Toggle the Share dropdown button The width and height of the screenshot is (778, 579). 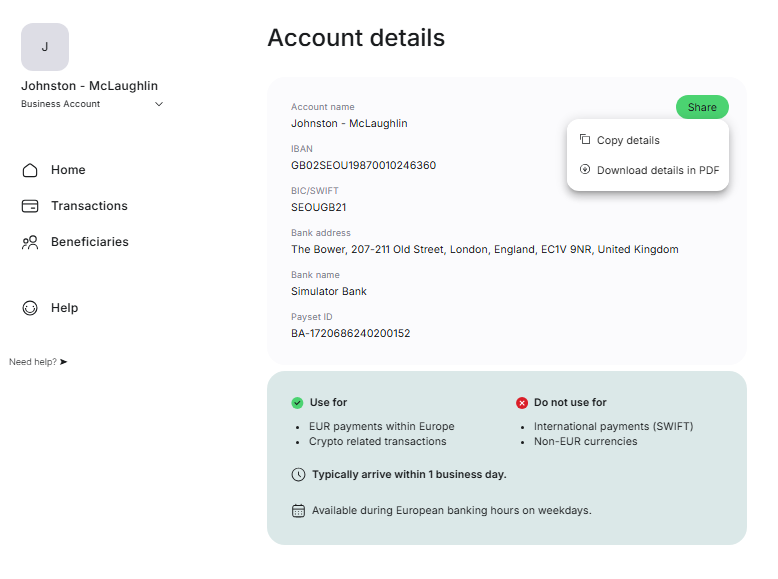pyautogui.click(x=702, y=108)
